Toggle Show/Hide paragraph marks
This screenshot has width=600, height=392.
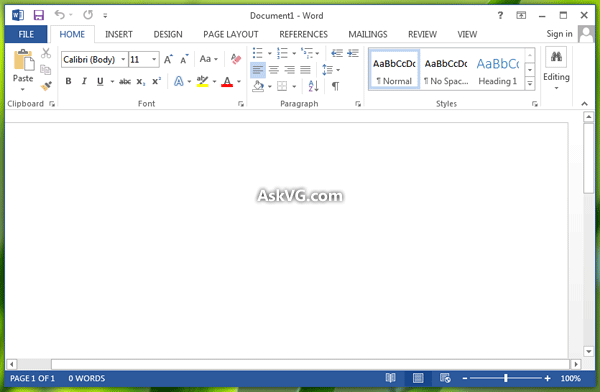coord(336,86)
